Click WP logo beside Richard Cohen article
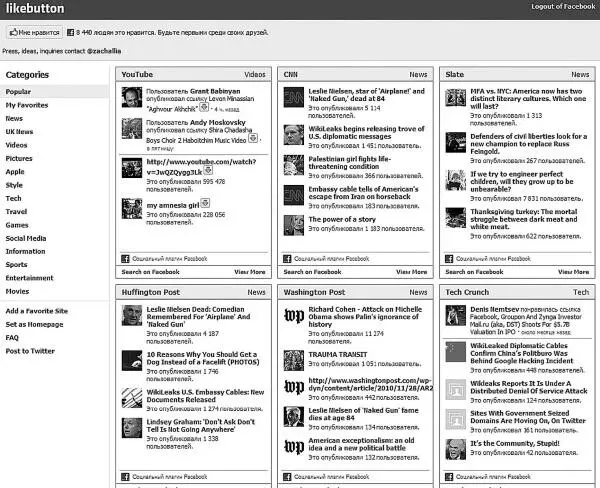Viewport: 600px width, 488px height. coord(293,315)
